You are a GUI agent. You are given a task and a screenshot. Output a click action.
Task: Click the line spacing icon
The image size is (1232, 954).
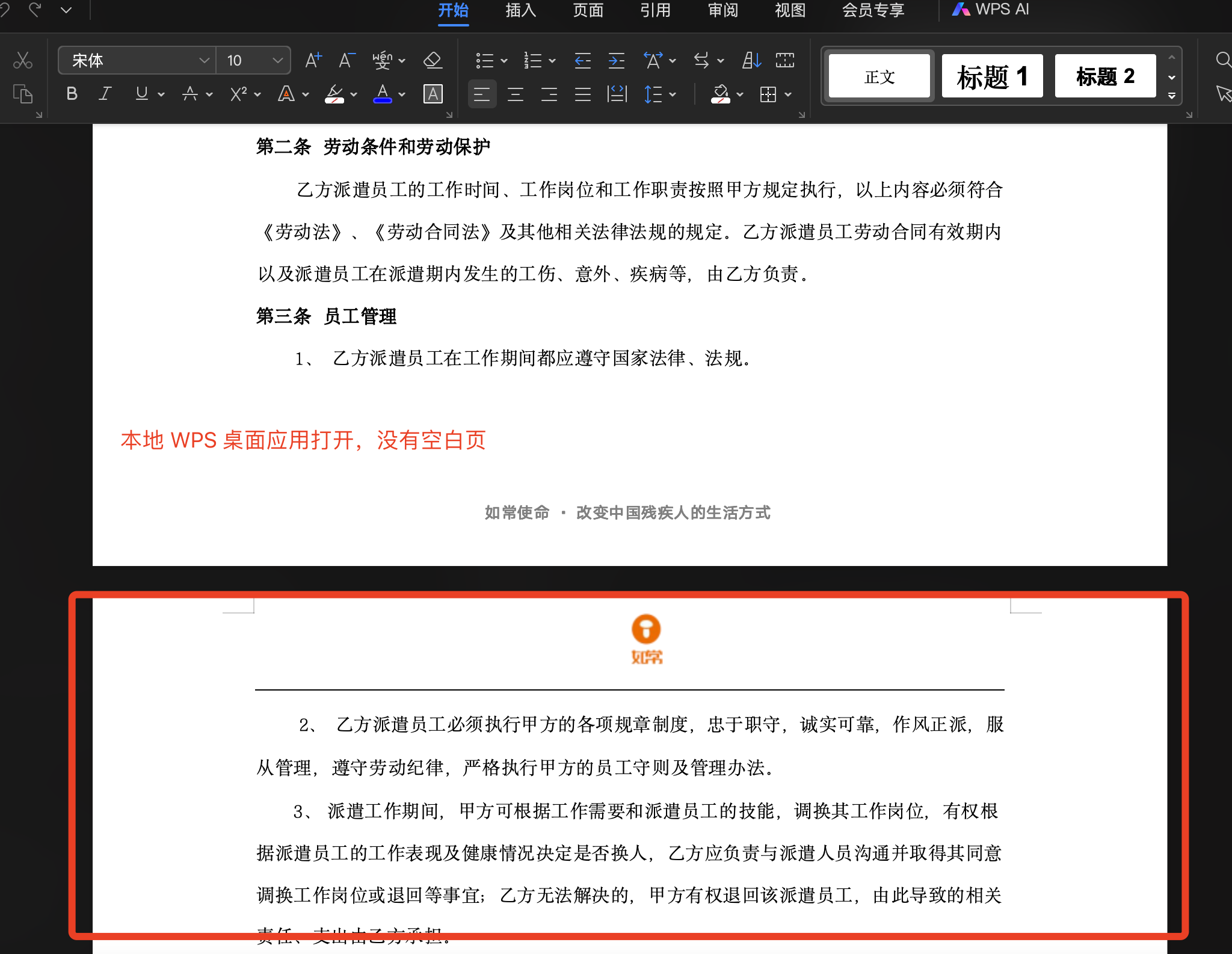tap(653, 94)
